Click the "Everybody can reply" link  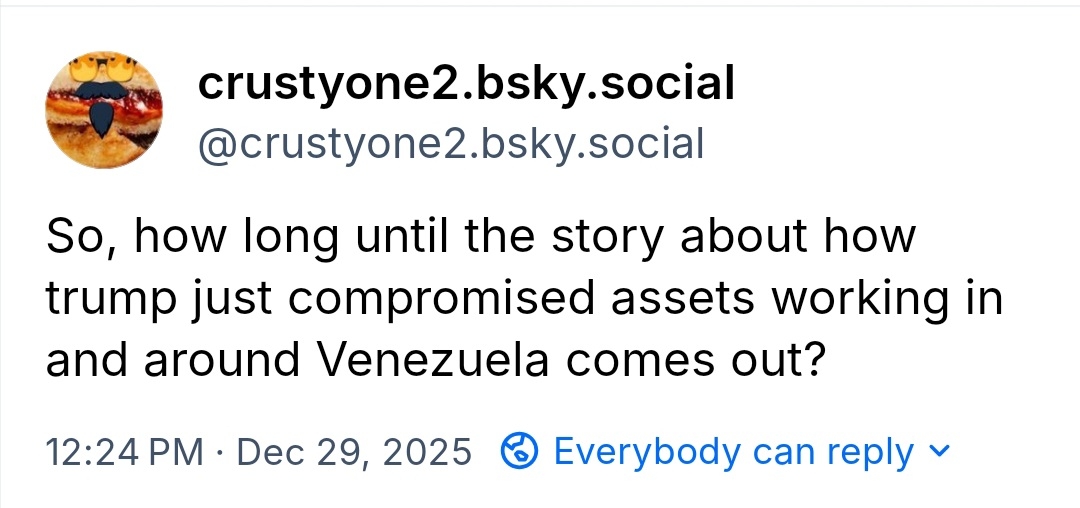point(733,452)
